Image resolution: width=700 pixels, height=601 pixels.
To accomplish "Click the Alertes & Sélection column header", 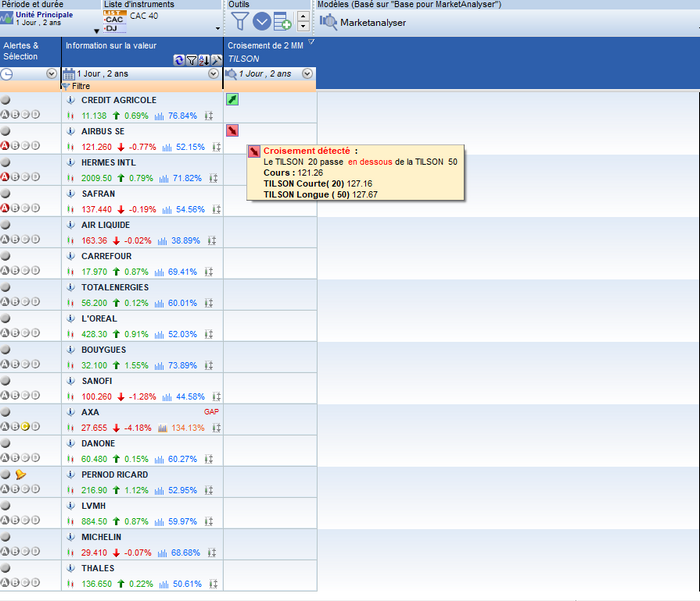I will pos(30,51).
